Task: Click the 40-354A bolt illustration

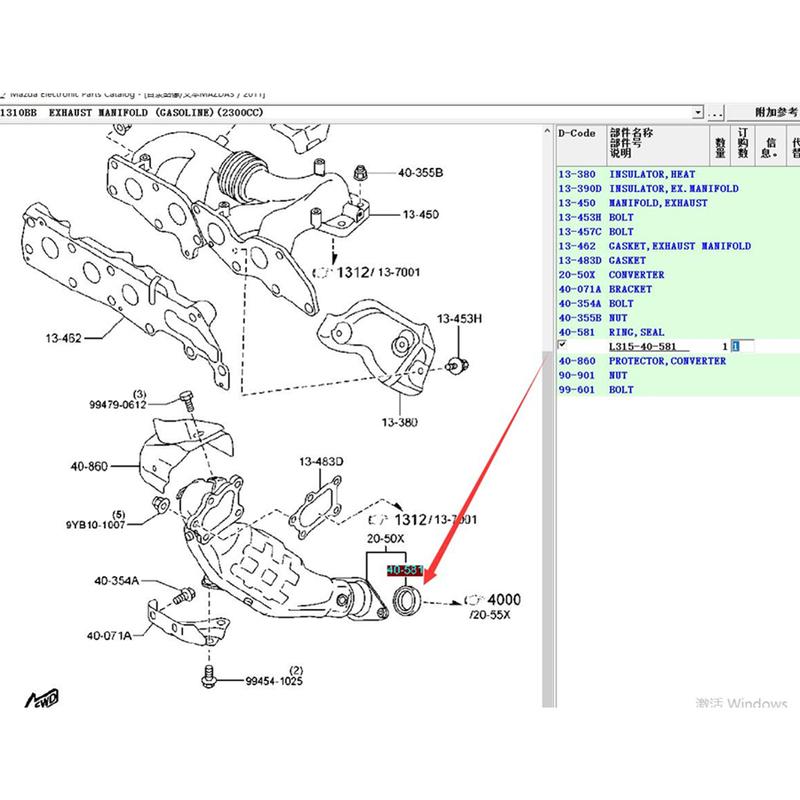Action: point(184,595)
